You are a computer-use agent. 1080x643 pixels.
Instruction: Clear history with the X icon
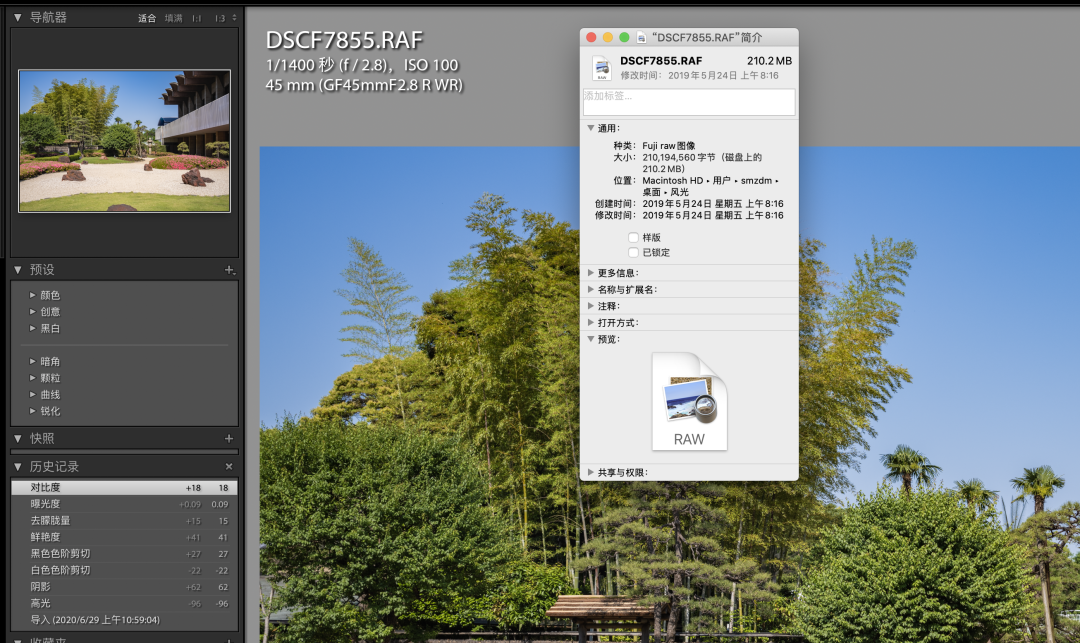(229, 467)
